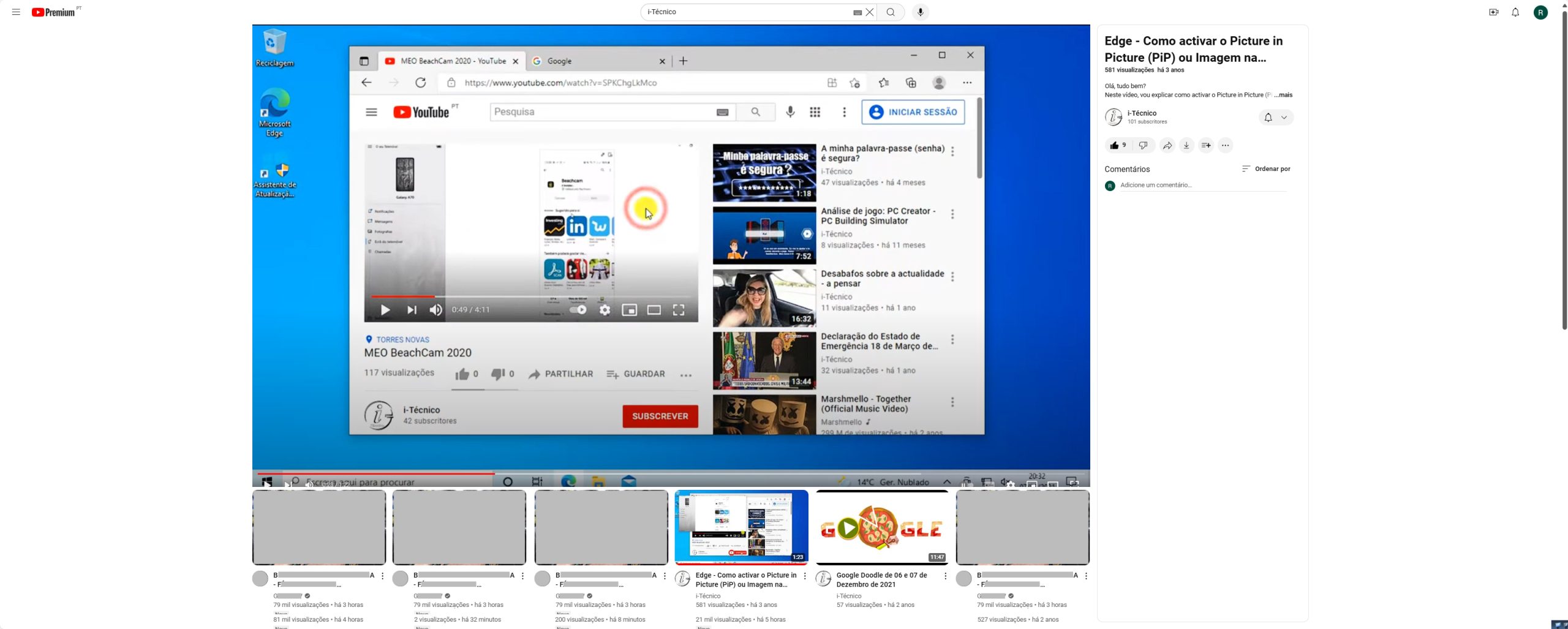
Task: Open Google Doodle de 06 e 07 title link
Action: 882,580
